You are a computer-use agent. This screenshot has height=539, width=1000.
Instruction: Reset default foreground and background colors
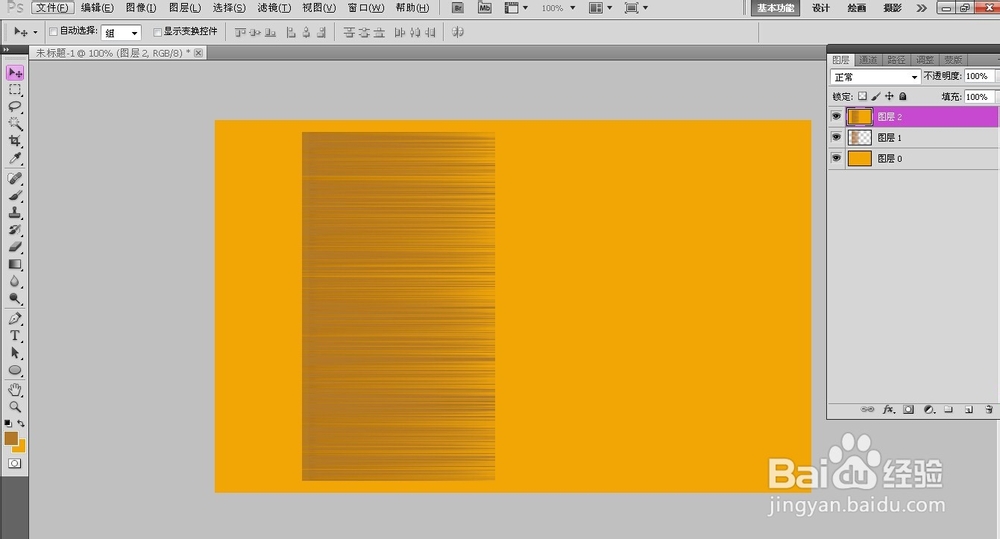pyautogui.click(x=8, y=424)
